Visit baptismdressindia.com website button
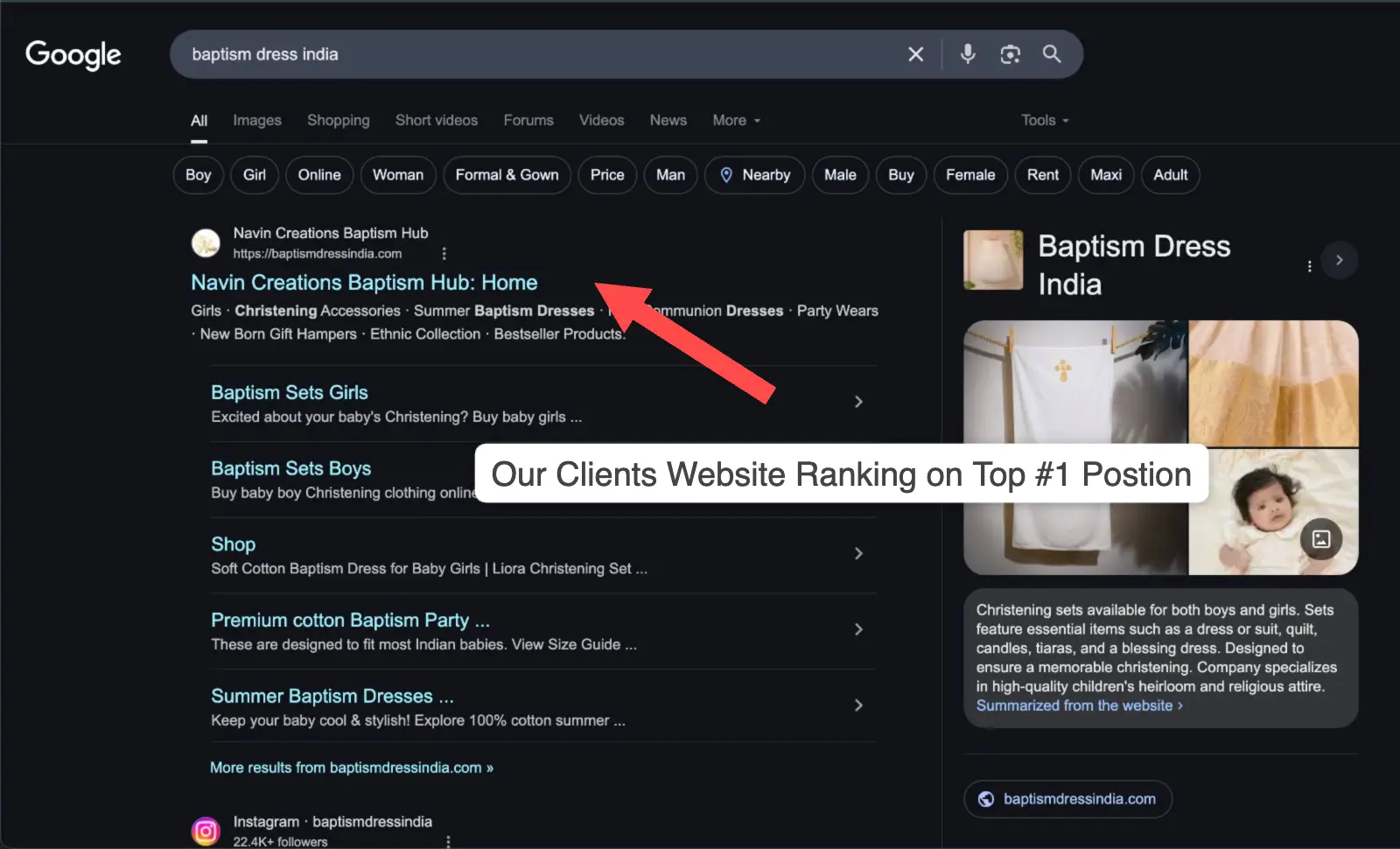Screen dimensions: 1400x849 tap(1068, 799)
